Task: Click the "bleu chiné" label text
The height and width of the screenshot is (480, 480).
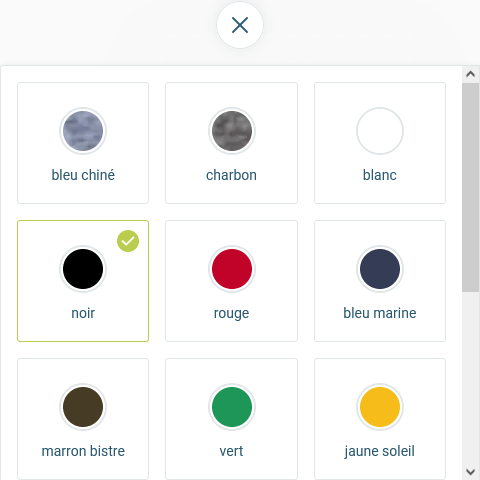Action: [x=83, y=175]
